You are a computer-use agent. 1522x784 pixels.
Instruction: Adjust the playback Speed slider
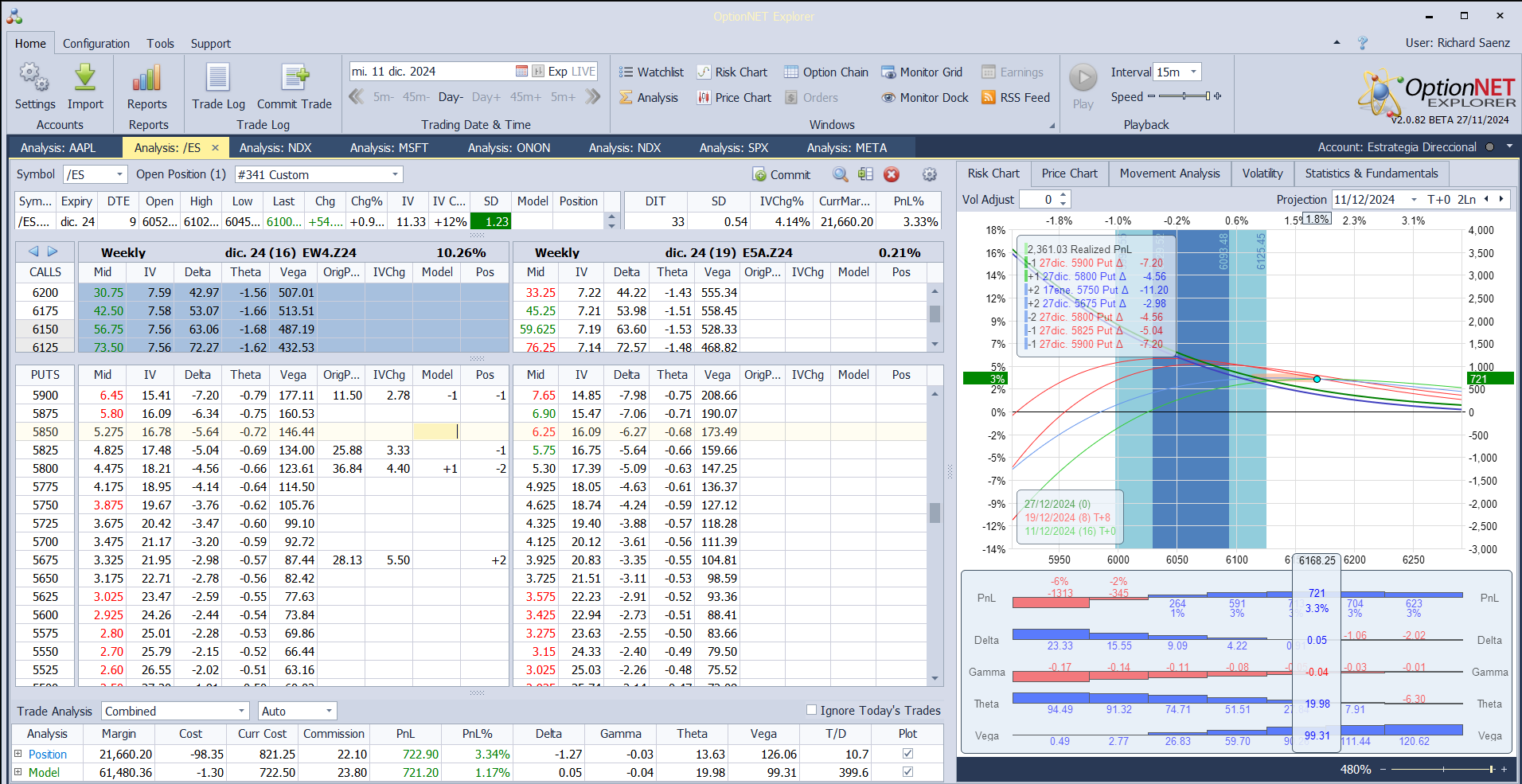[1184, 96]
